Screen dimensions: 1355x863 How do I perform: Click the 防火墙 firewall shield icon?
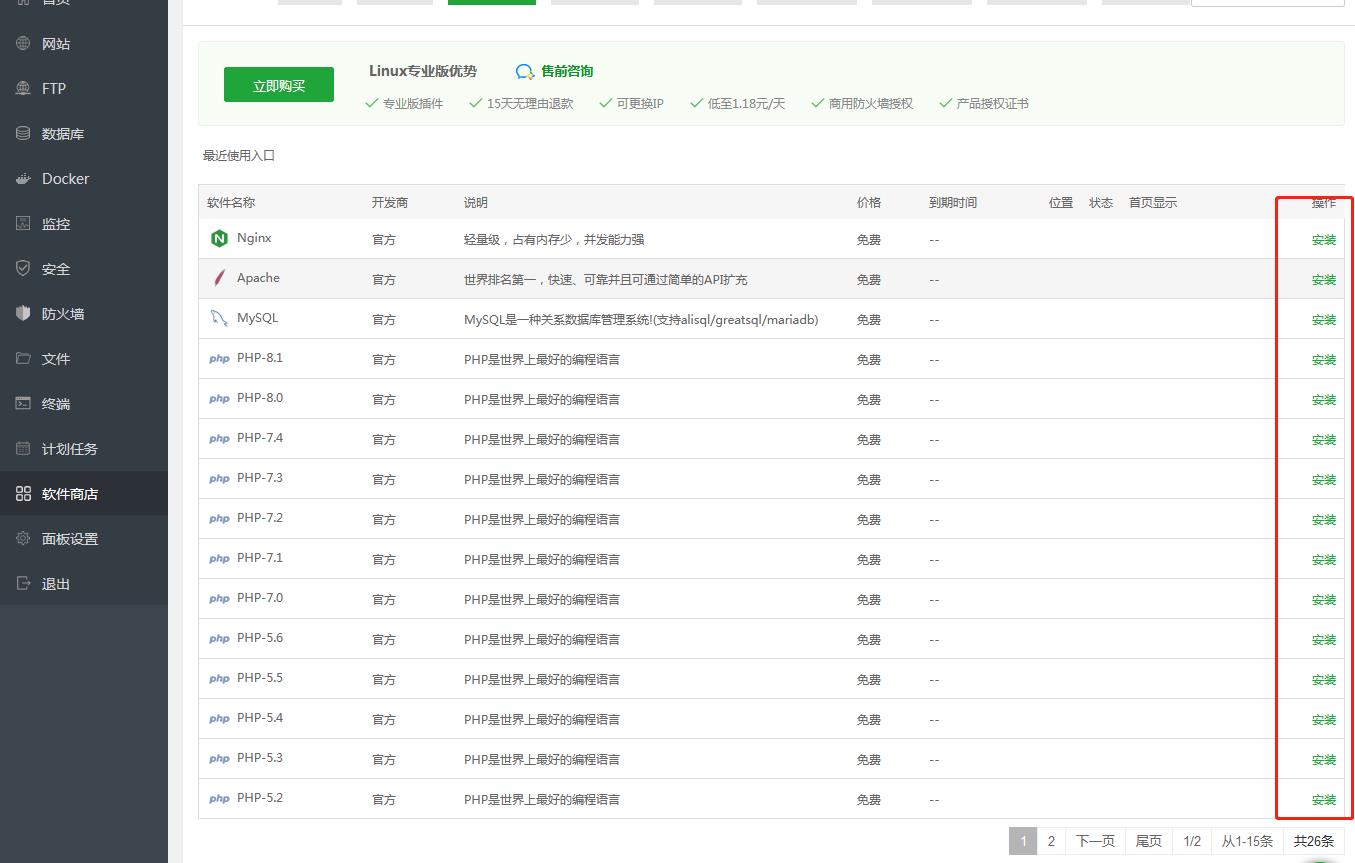[23, 314]
